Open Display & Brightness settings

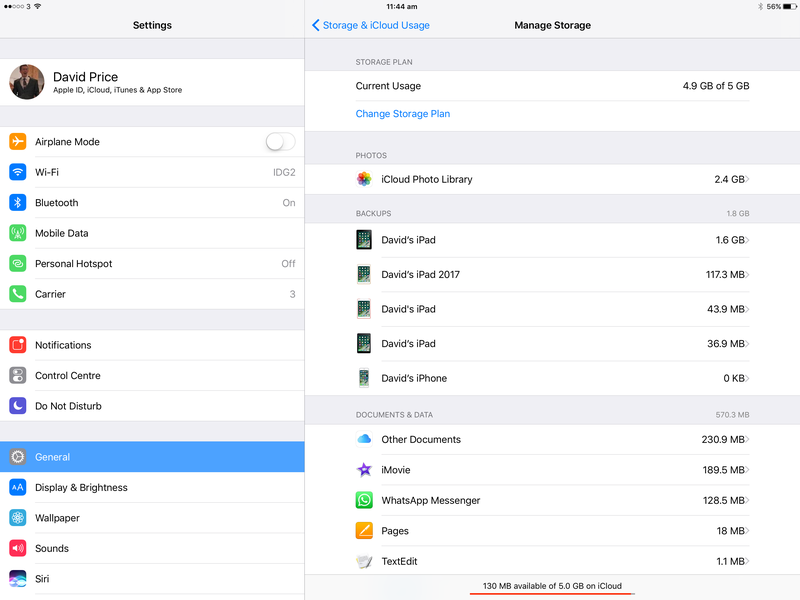152,487
